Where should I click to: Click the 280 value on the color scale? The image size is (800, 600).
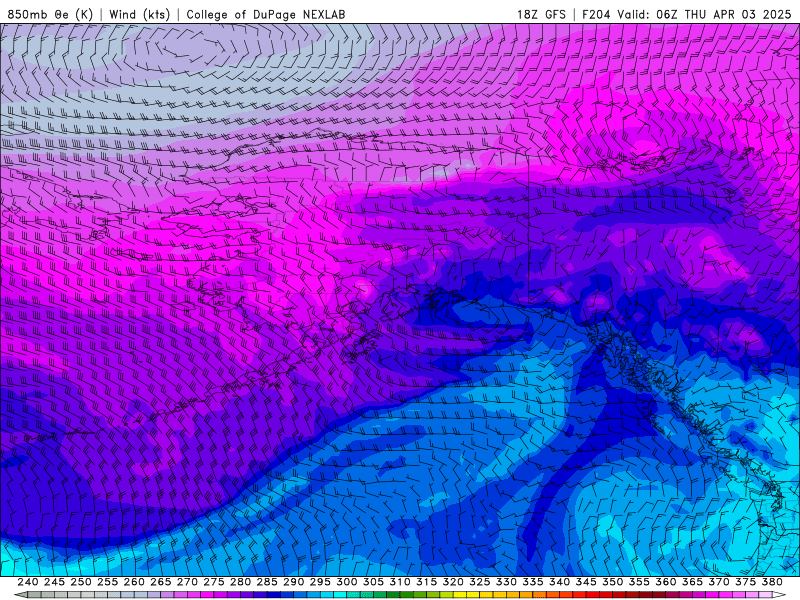[240, 582]
